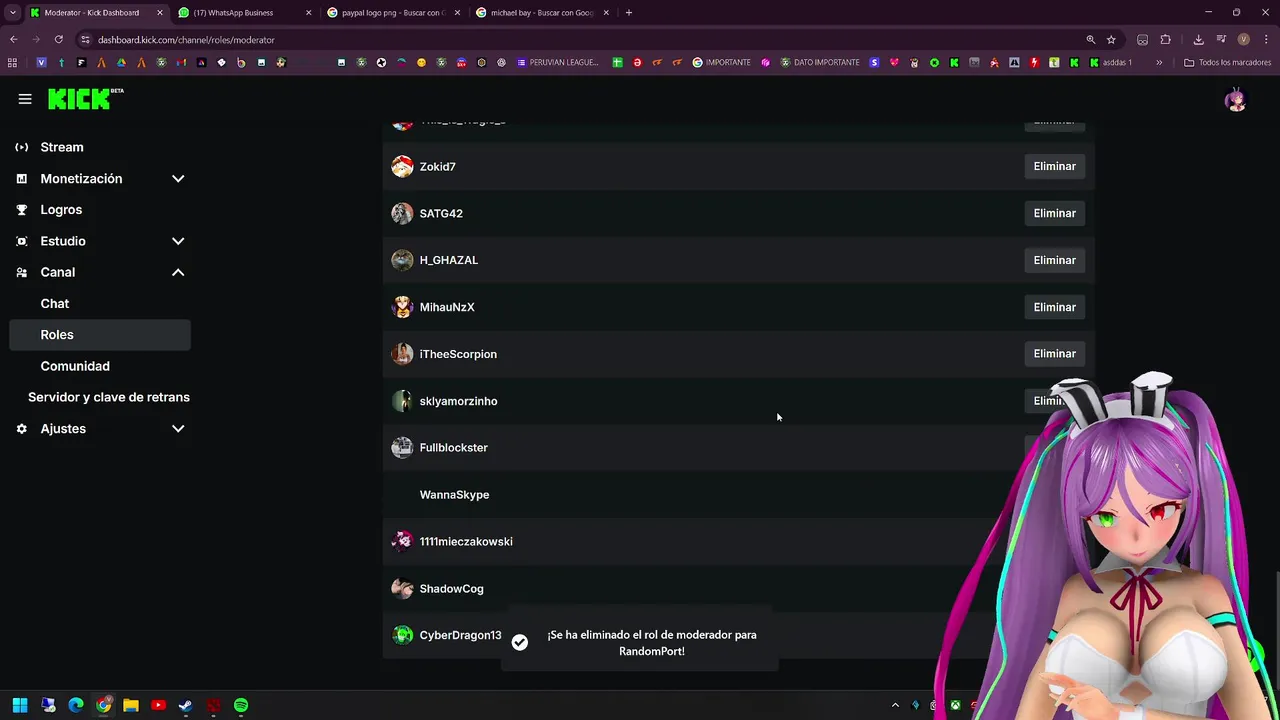Click the username 1111mieczakowski

click(x=466, y=542)
